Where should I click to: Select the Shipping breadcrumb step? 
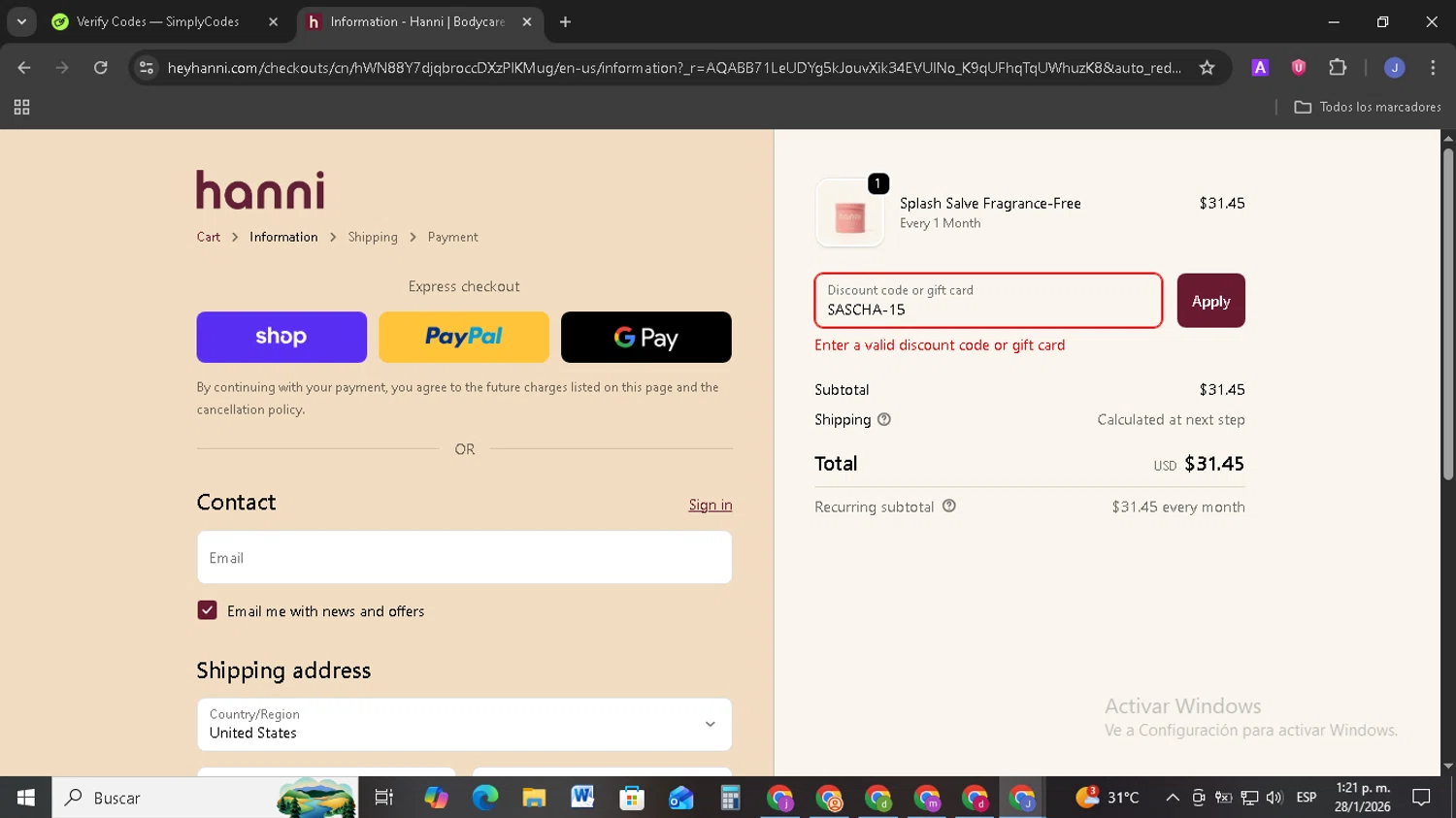(x=373, y=237)
